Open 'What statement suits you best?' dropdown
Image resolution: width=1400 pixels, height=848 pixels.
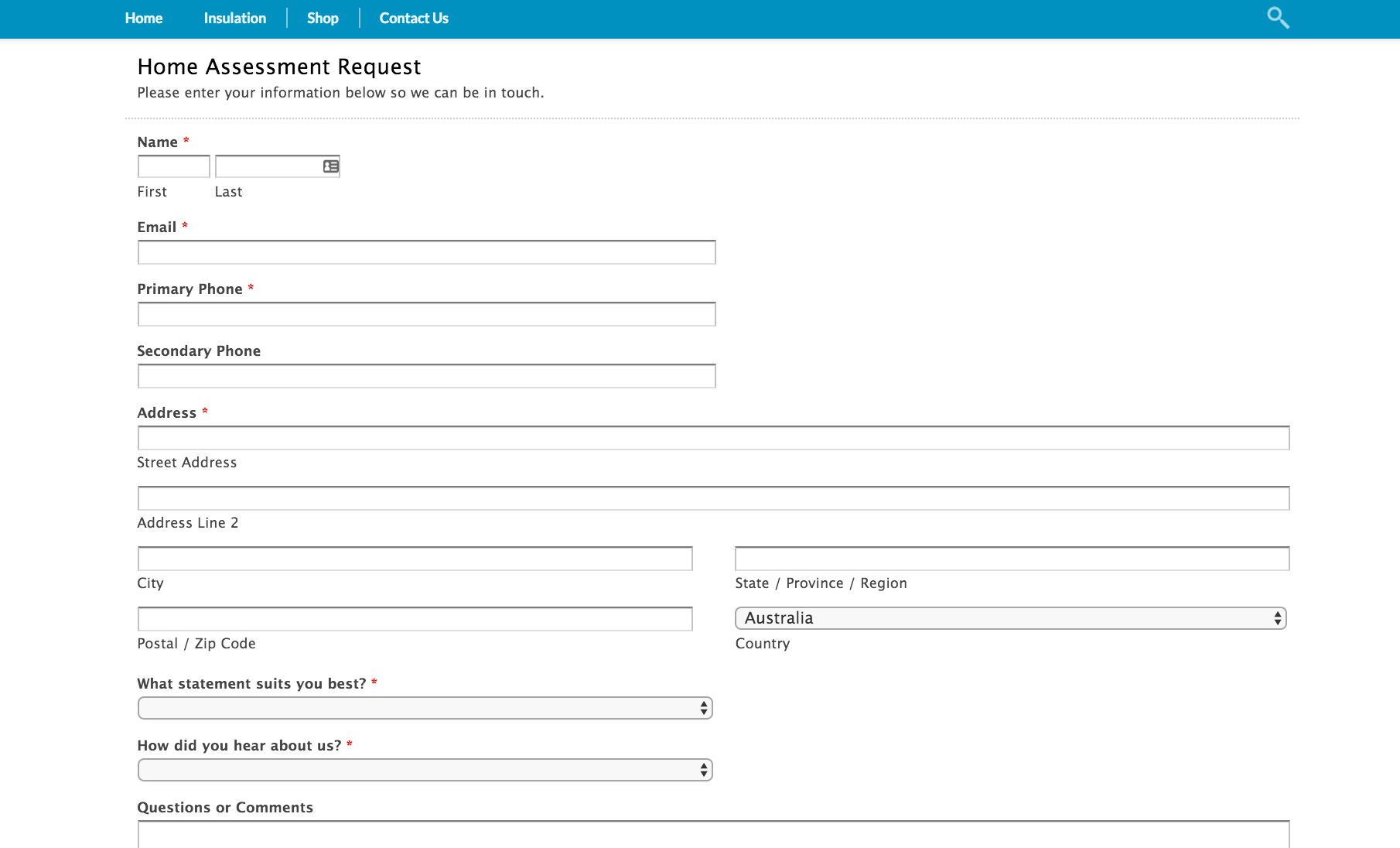[x=425, y=708]
